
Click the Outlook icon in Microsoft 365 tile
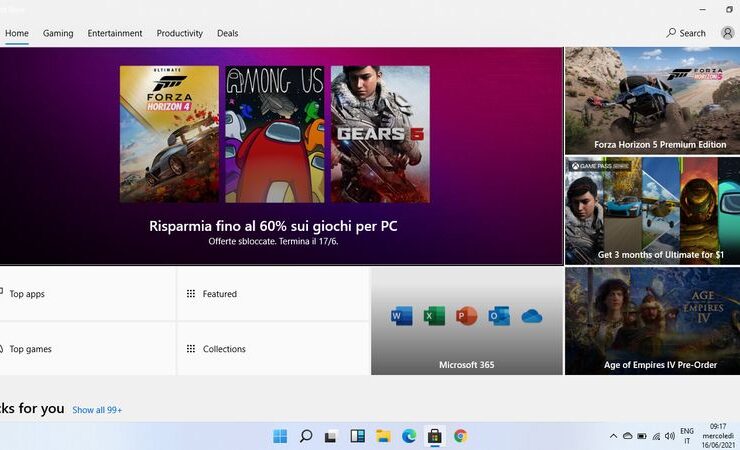[499, 316]
